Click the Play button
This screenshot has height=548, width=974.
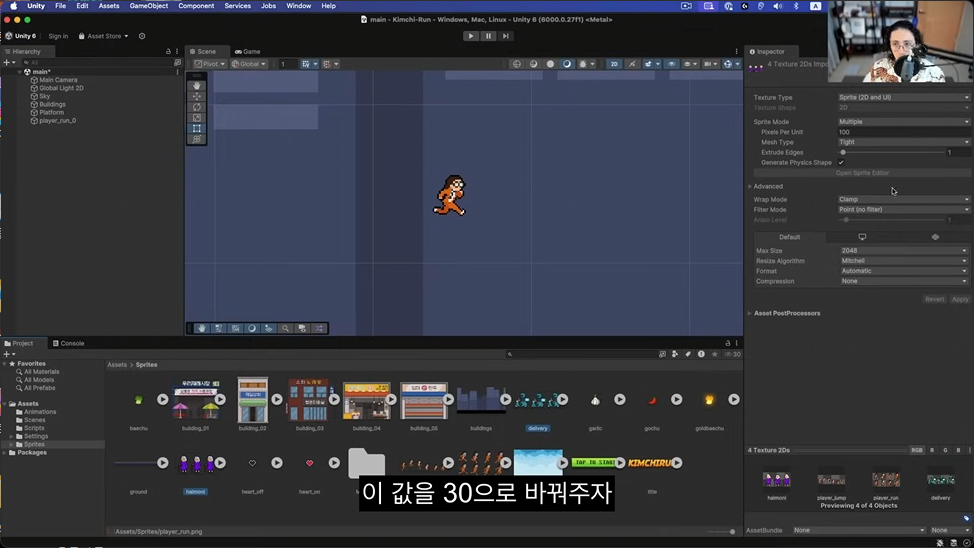click(x=471, y=36)
